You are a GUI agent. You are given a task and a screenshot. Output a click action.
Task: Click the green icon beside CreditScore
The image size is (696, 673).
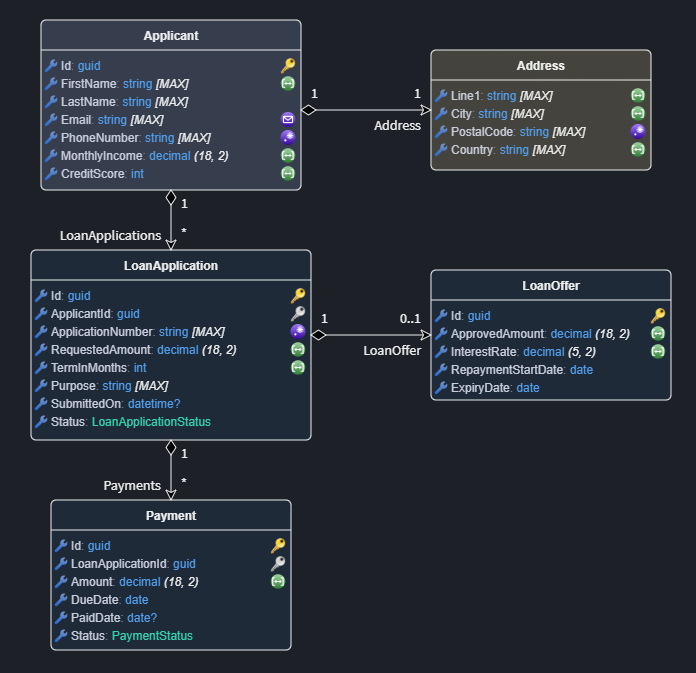coord(288,173)
